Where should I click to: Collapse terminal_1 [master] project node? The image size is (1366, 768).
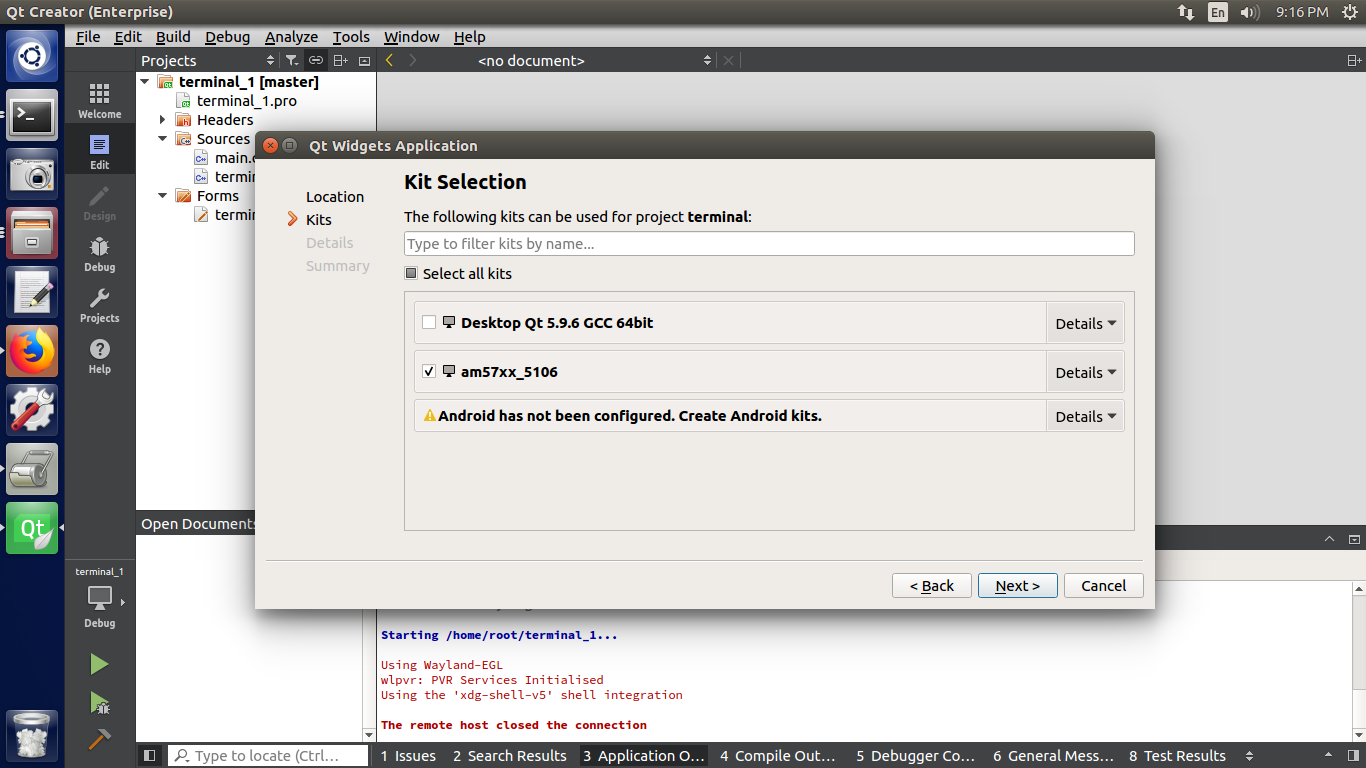[145, 82]
